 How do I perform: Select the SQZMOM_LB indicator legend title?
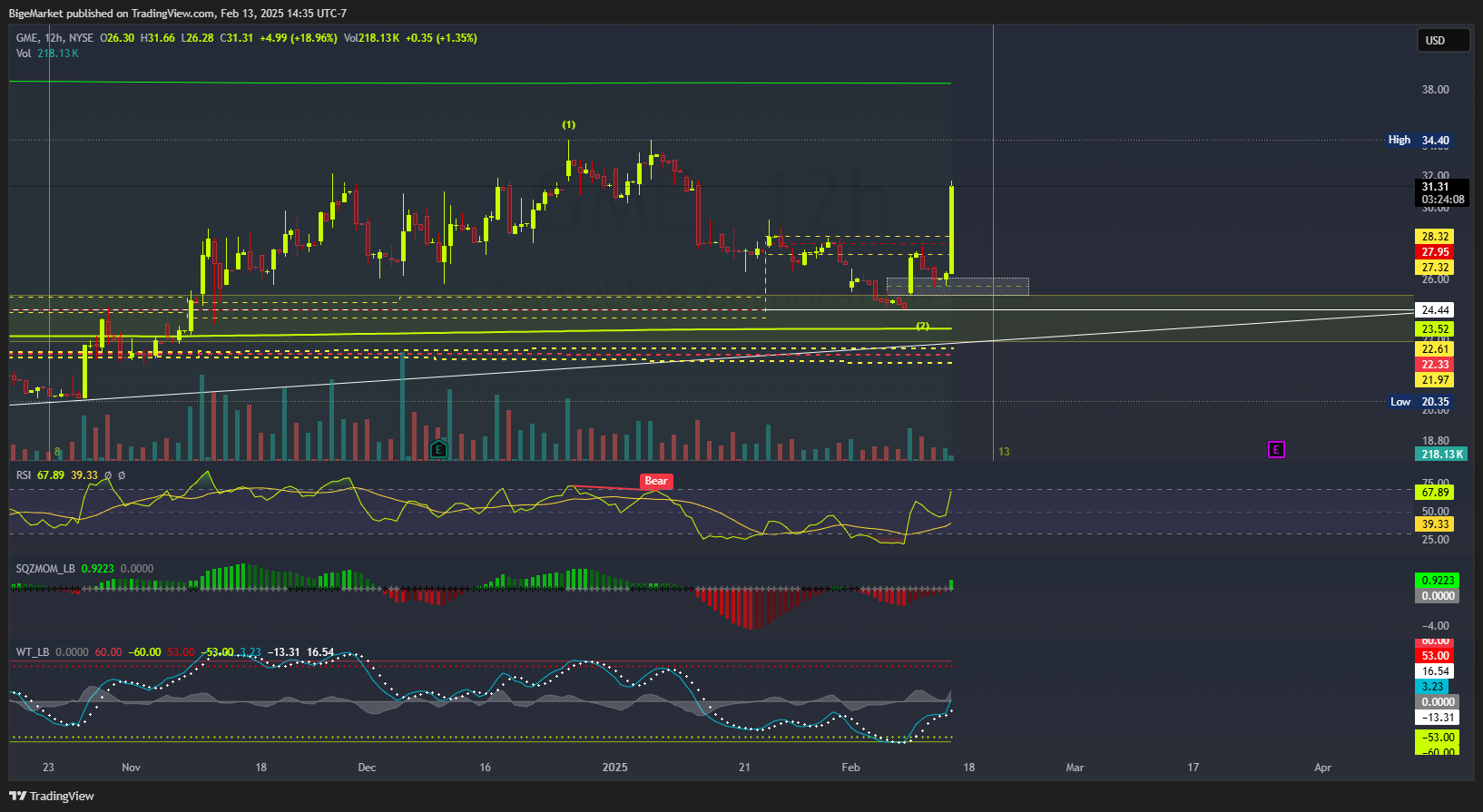45,569
